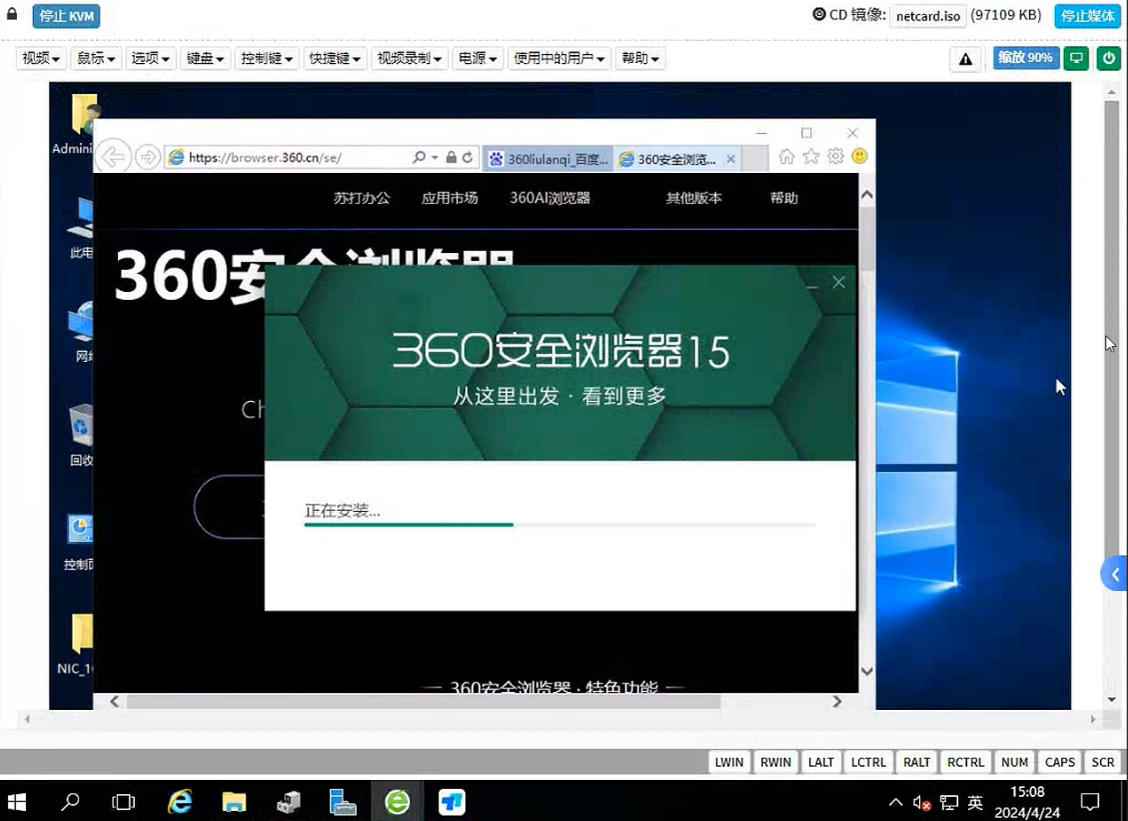Screen dimensions: 1128x821
Task: Click the 停止 KVM button
Action: pyautogui.click(x=66, y=16)
